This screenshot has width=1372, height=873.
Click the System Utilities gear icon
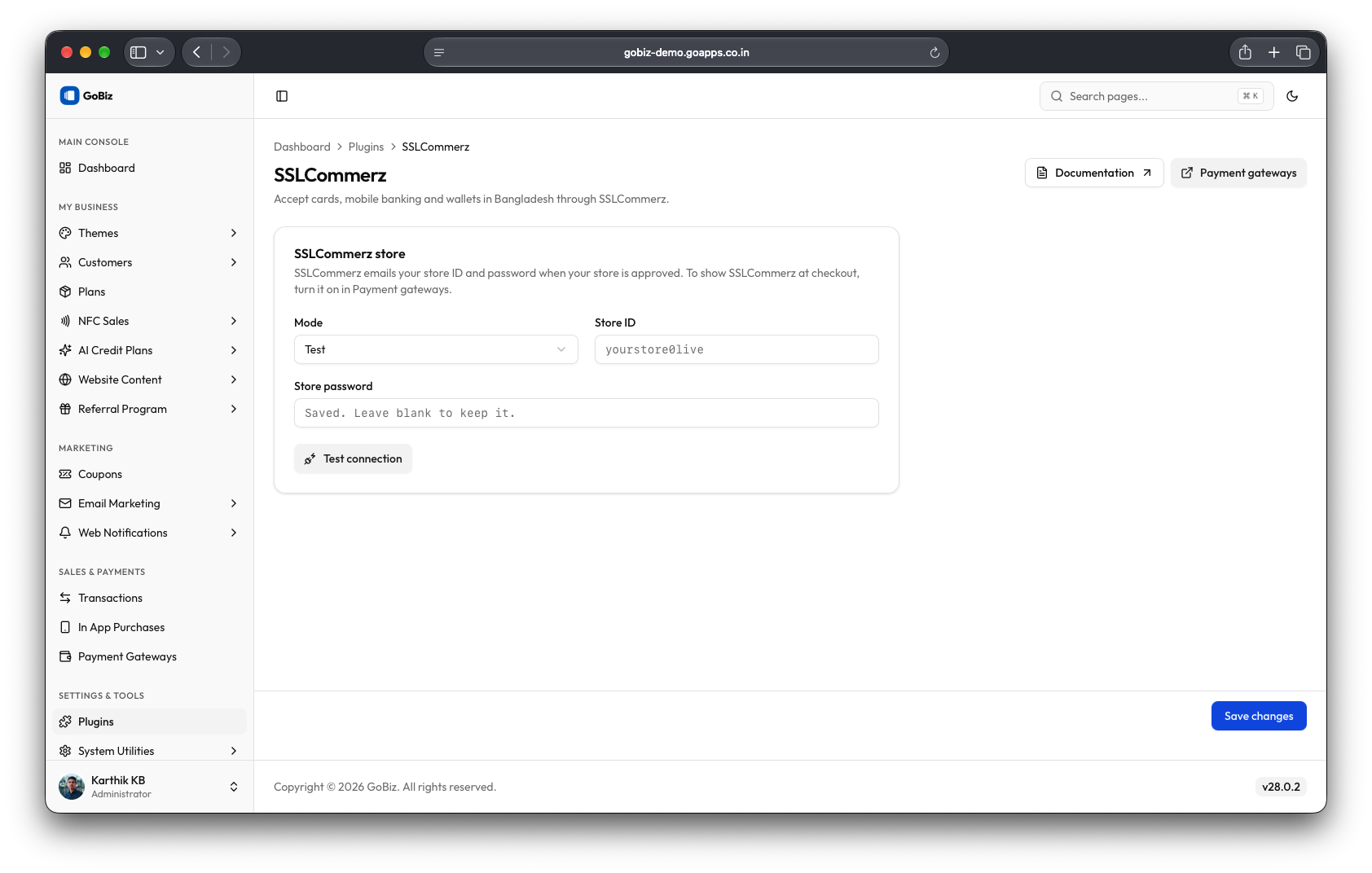pyautogui.click(x=65, y=751)
